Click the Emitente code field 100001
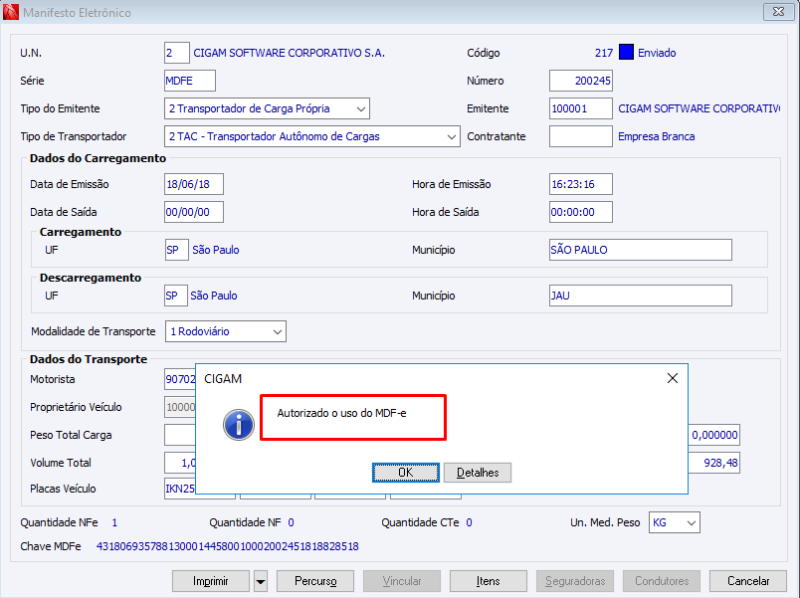Viewport: 800px width, 598px height. [581, 109]
